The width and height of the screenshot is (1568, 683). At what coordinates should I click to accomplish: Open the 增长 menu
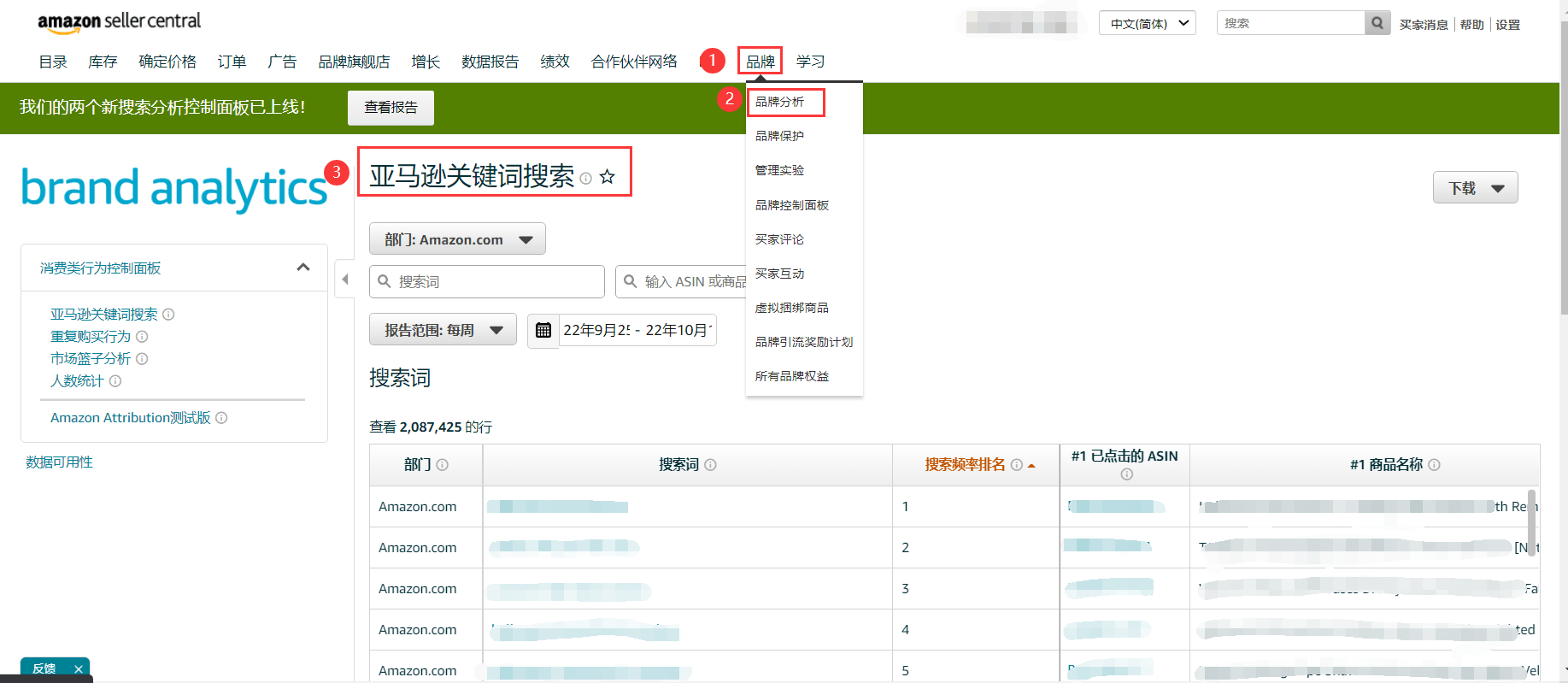(x=426, y=62)
